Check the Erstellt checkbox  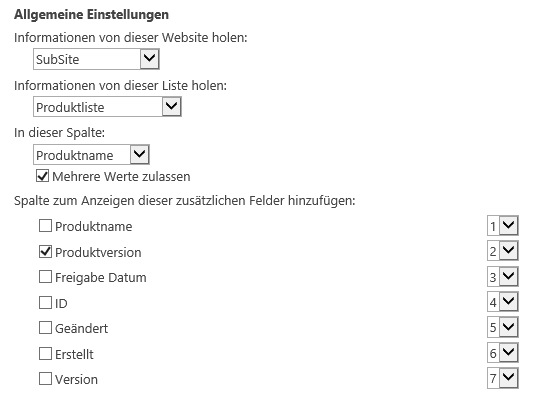tap(45, 353)
